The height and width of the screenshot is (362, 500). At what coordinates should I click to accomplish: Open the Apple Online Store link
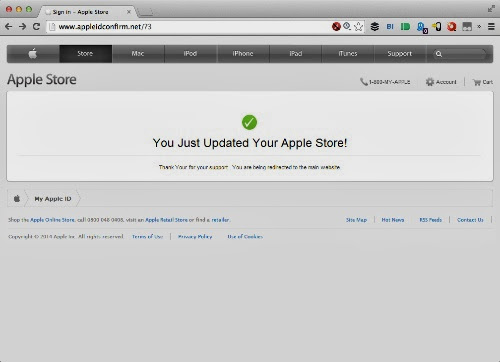(x=52, y=220)
